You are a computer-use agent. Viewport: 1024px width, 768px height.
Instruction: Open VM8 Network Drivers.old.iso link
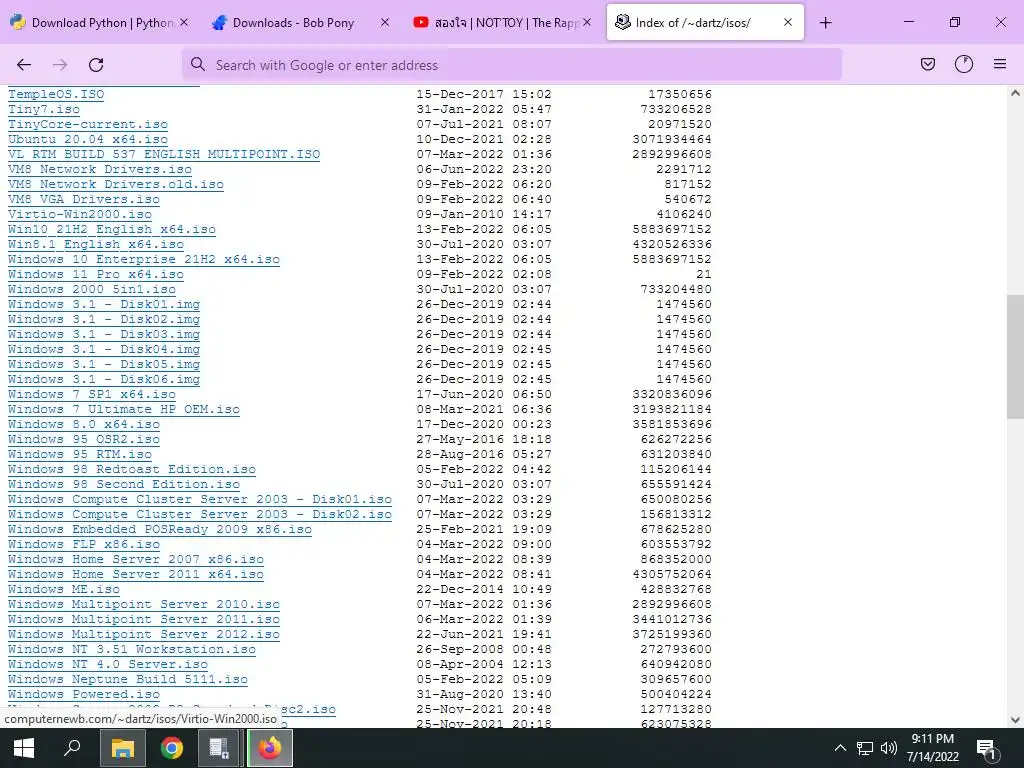click(116, 184)
